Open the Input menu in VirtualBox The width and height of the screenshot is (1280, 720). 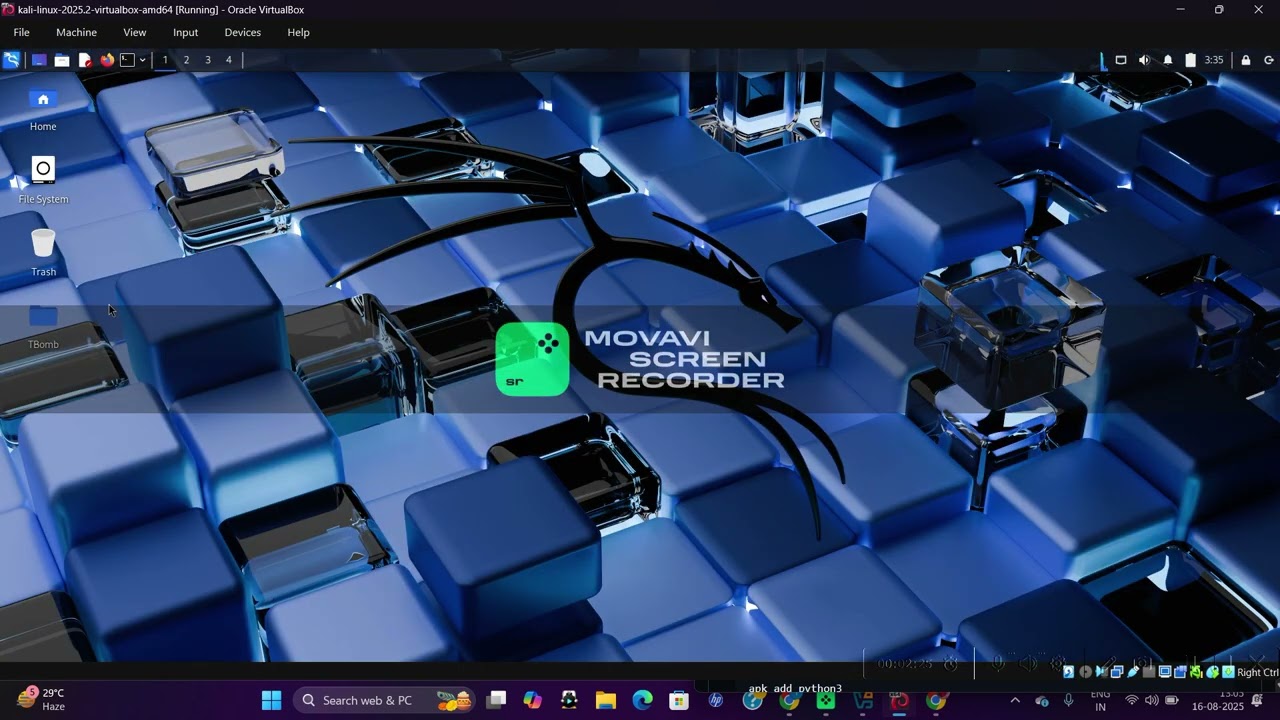point(186,32)
